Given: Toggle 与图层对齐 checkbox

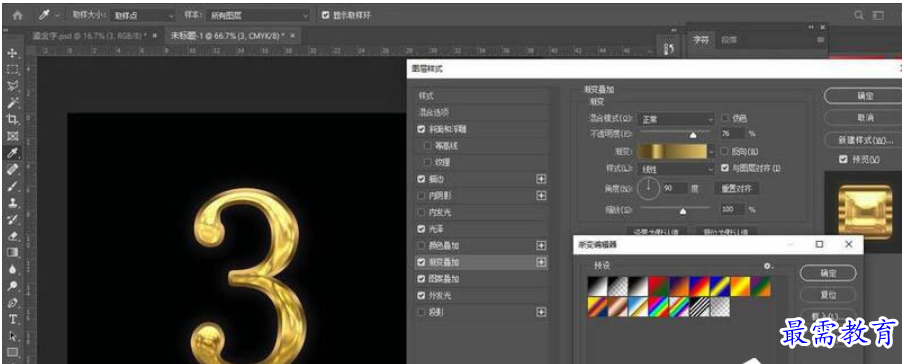Looking at the screenshot, I should (725, 168).
